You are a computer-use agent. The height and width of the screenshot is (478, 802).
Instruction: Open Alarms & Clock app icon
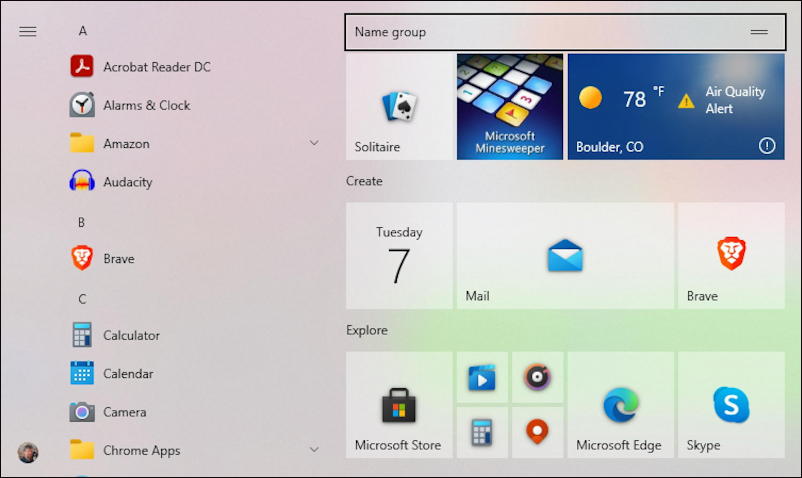(x=82, y=105)
